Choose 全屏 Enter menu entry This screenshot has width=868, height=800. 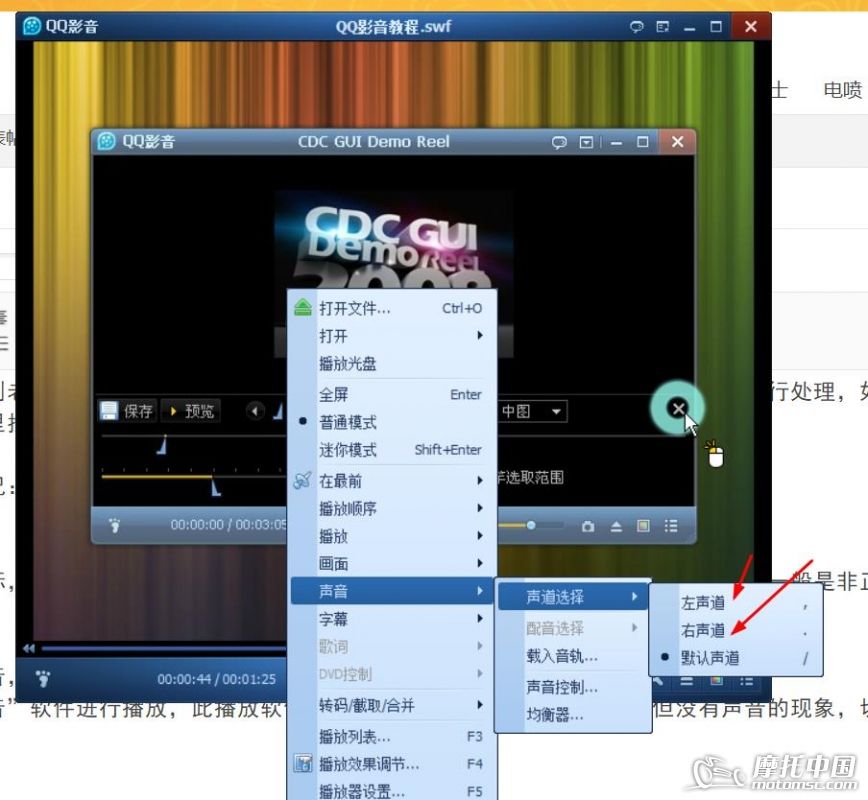pyautogui.click(x=392, y=395)
